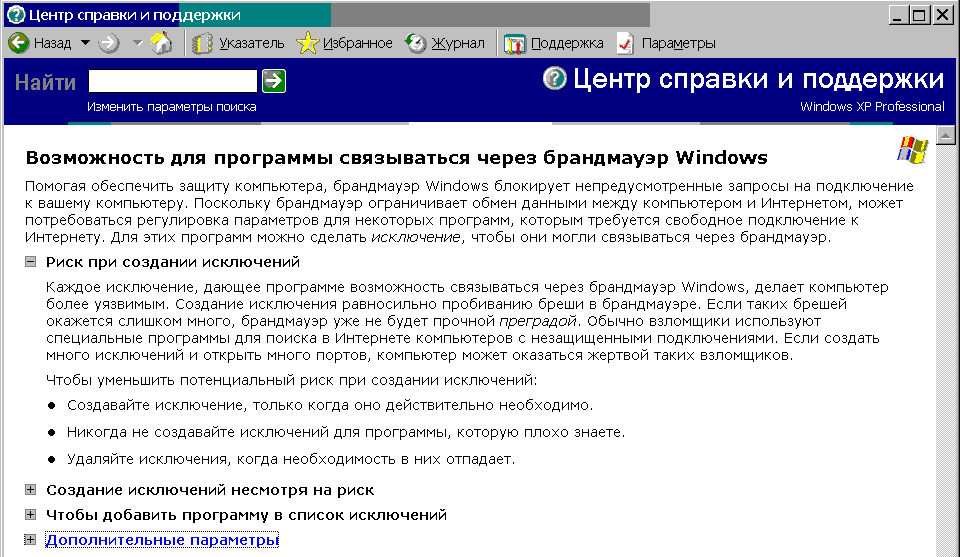This screenshot has width=960, height=557.
Task: Open Изменить параметры поиска link
Action: 171,107
